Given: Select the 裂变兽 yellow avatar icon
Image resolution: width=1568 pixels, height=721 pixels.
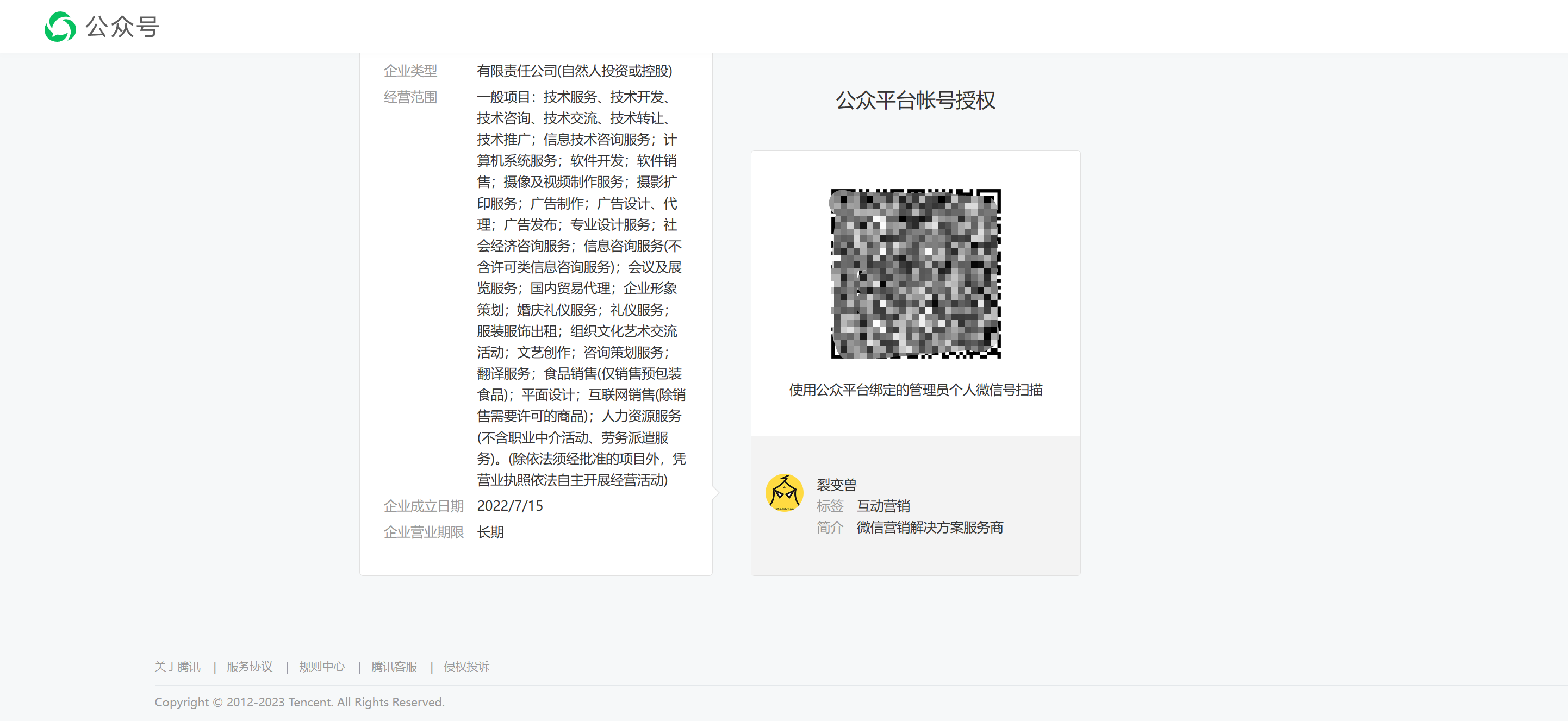Looking at the screenshot, I should coord(784,493).
